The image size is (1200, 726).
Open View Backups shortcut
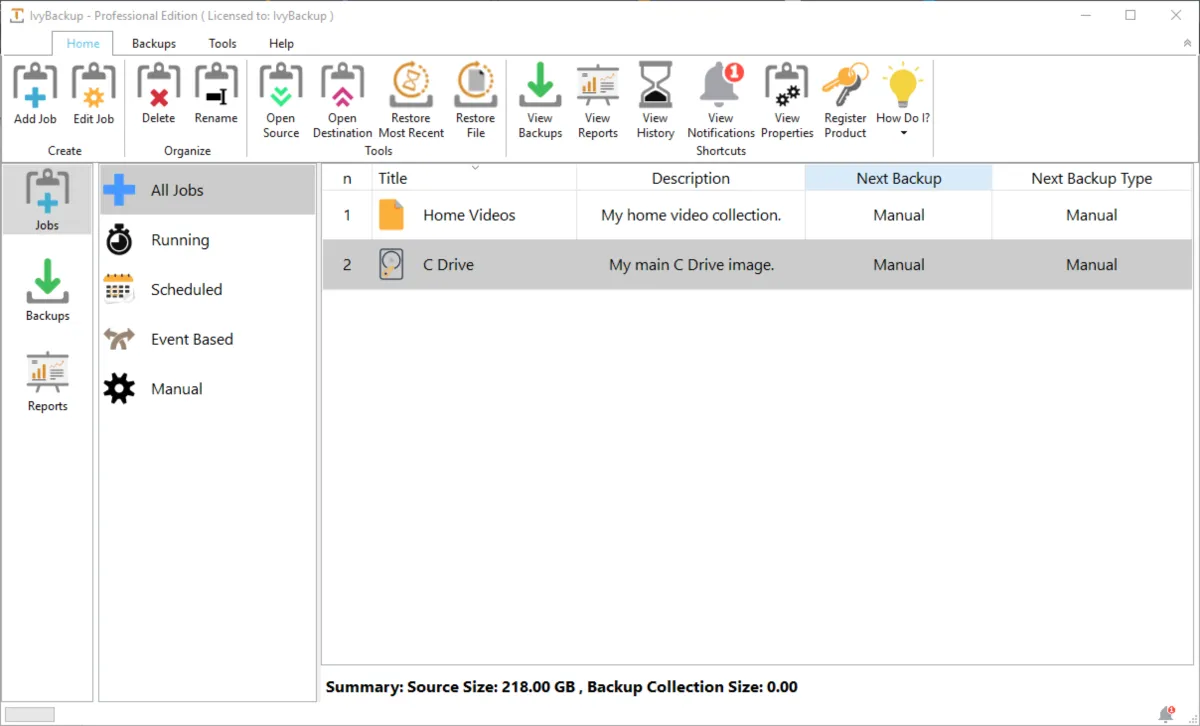(x=540, y=101)
